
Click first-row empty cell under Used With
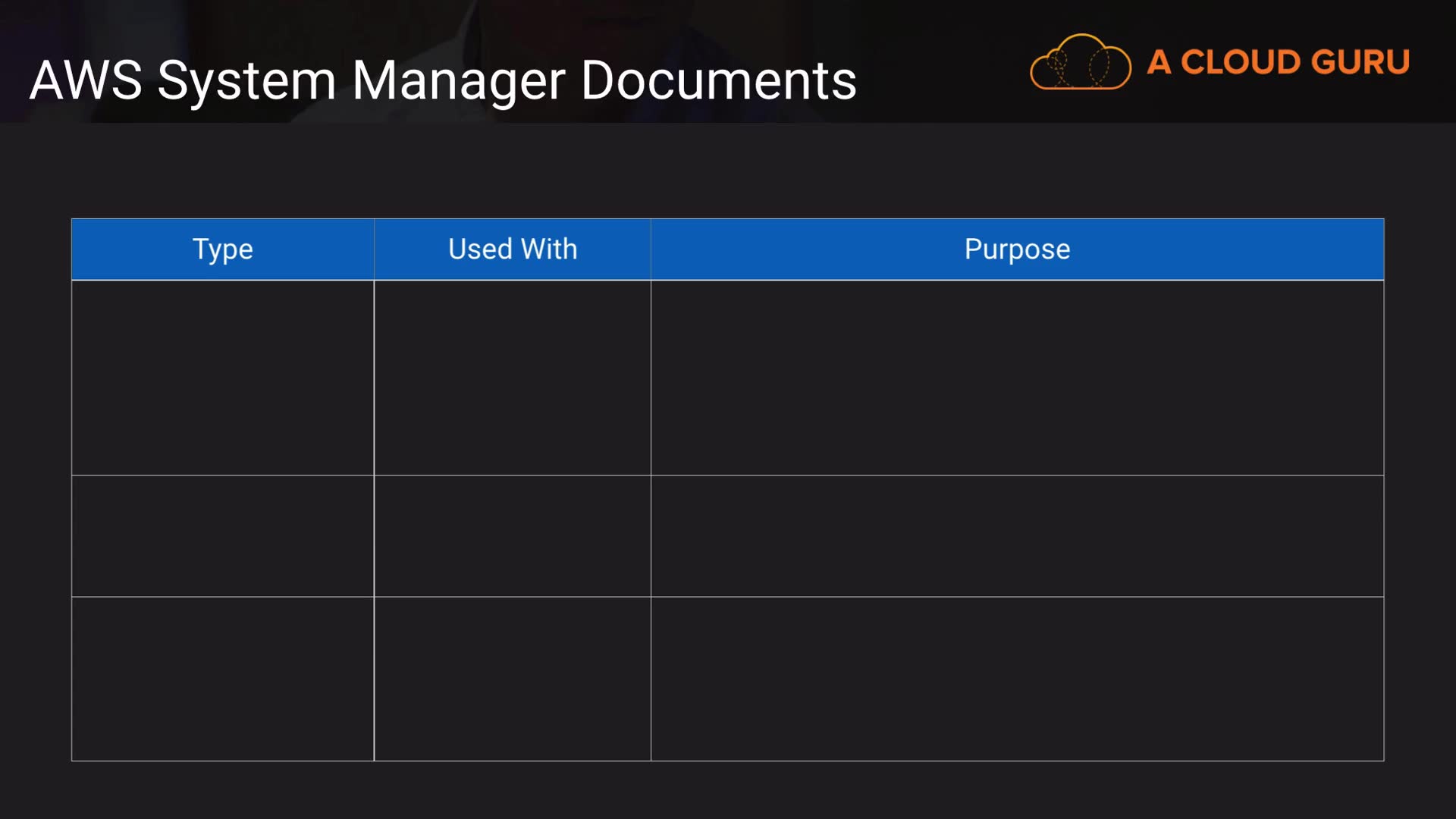[513, 378]
